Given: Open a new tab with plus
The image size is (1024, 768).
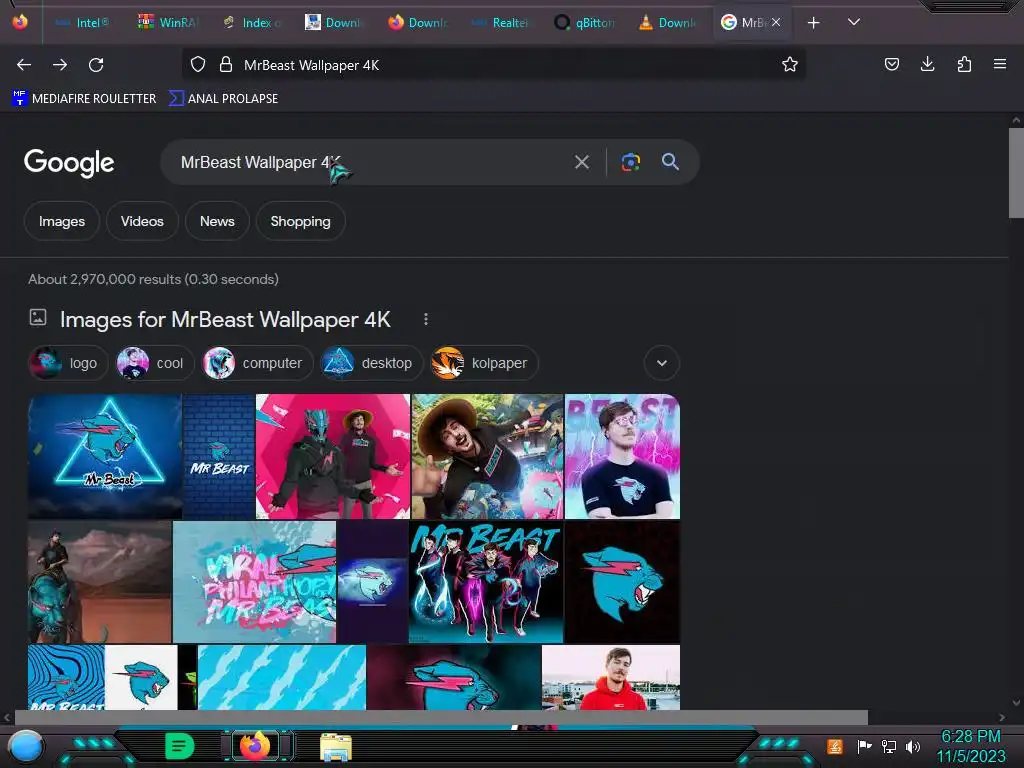Looking at the screenshot, I should point(813,23).
